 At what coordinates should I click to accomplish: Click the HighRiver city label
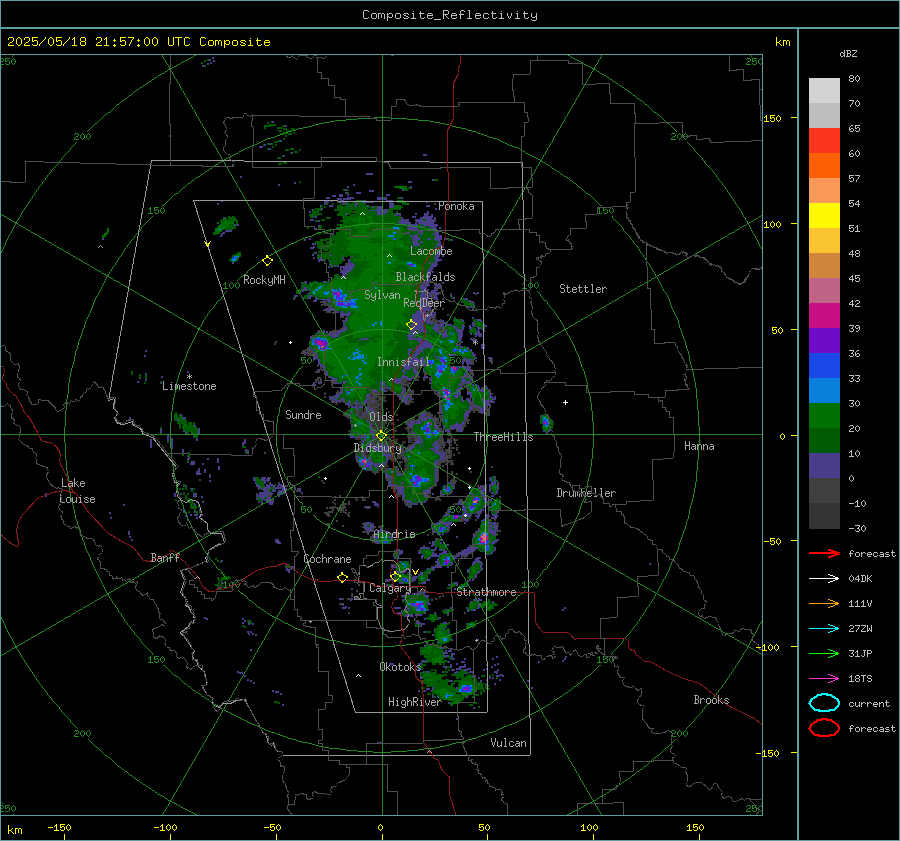click(x=414, y=702)
